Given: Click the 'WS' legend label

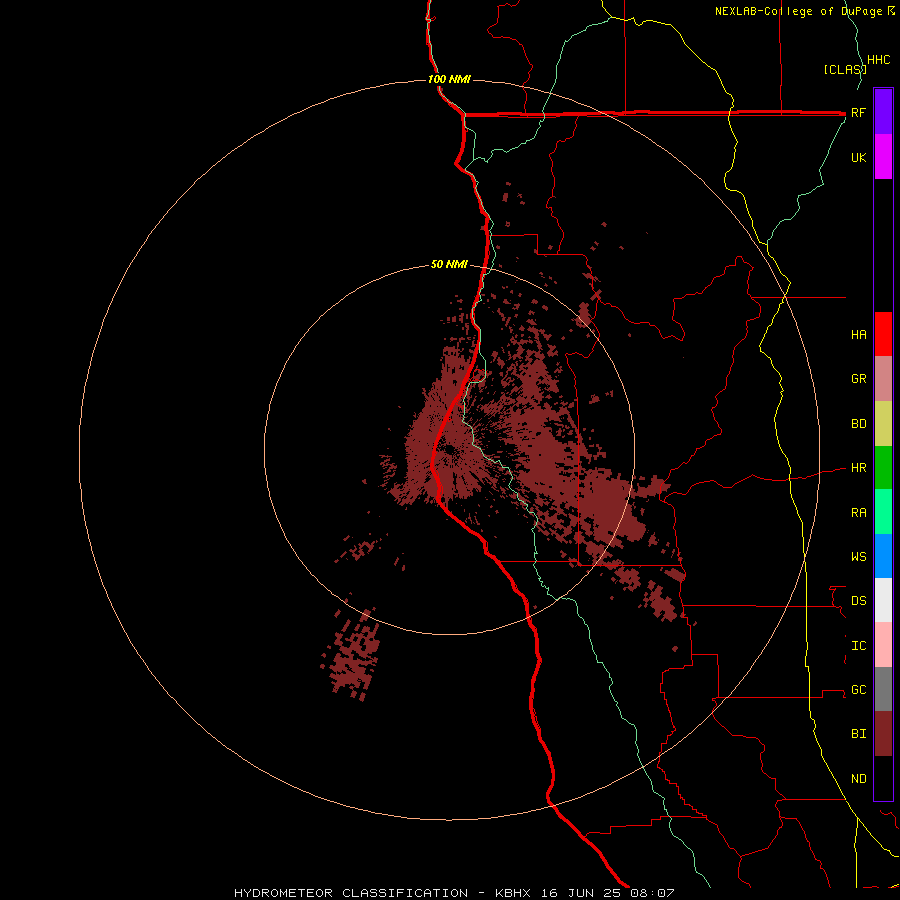Looking at the screenshot, I should click(x=858, y=556).
